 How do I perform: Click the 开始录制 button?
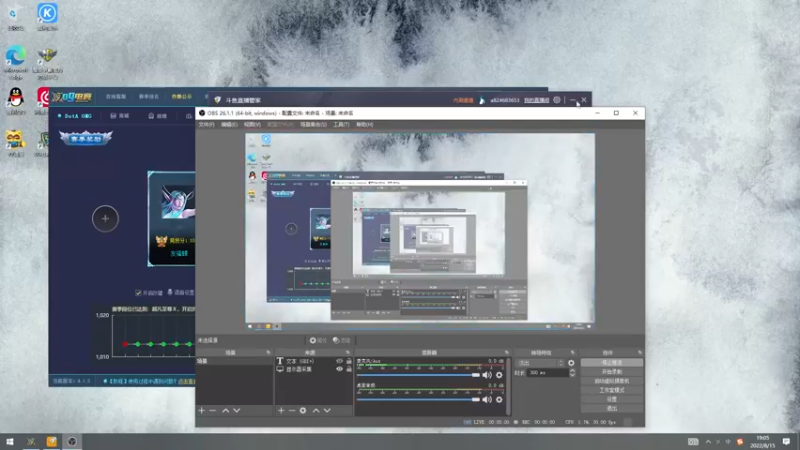pos(612,372)
